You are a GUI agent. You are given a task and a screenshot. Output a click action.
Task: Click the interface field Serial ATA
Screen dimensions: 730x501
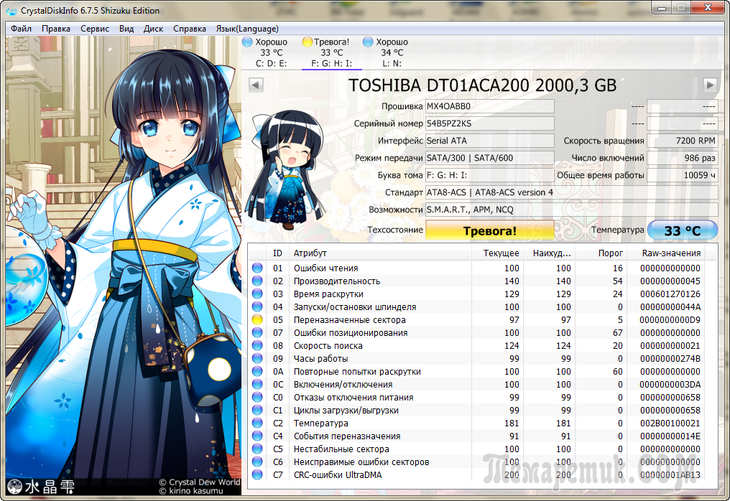(490, 141)
